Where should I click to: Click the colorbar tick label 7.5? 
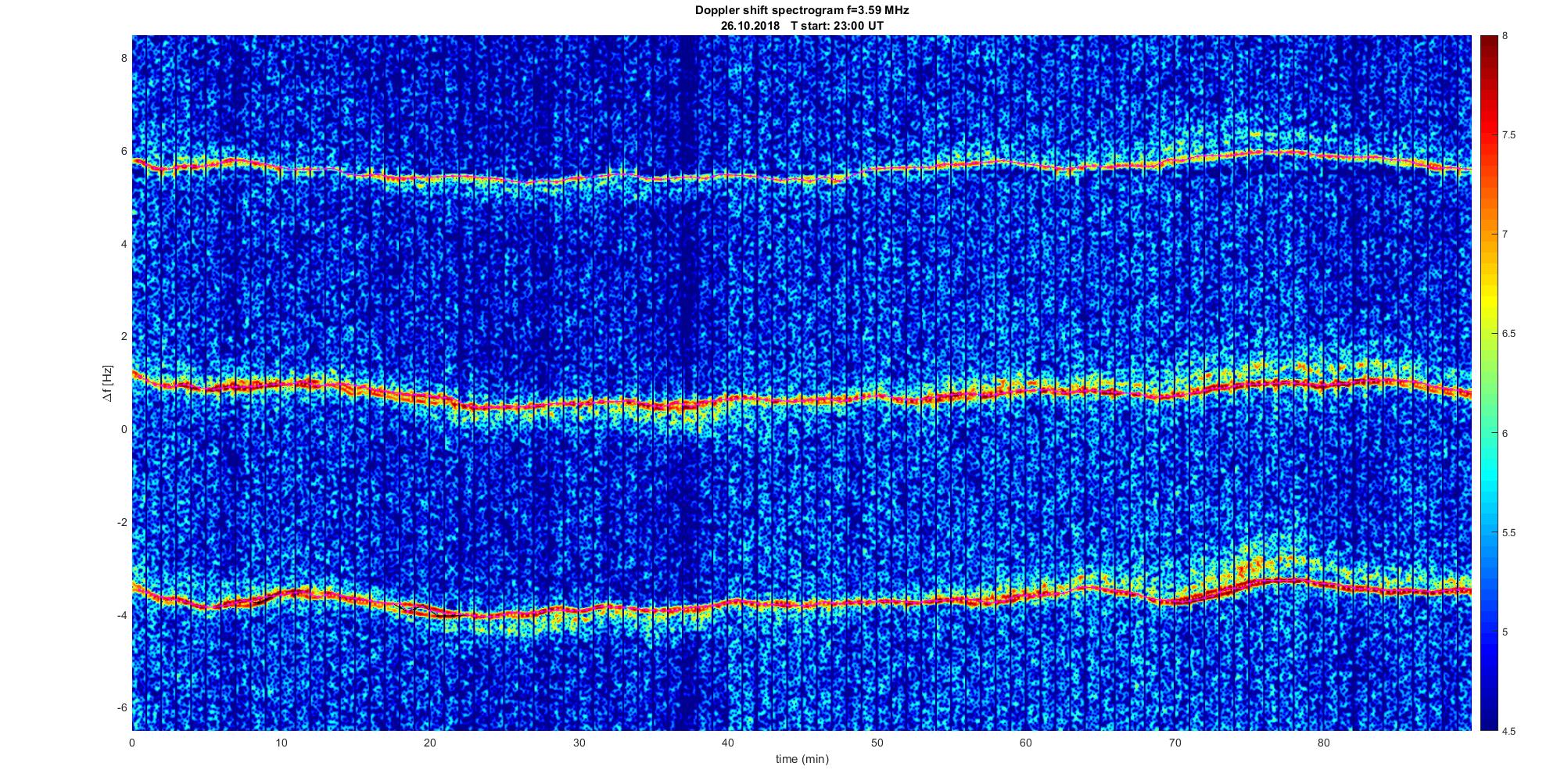coord(1509,135)
